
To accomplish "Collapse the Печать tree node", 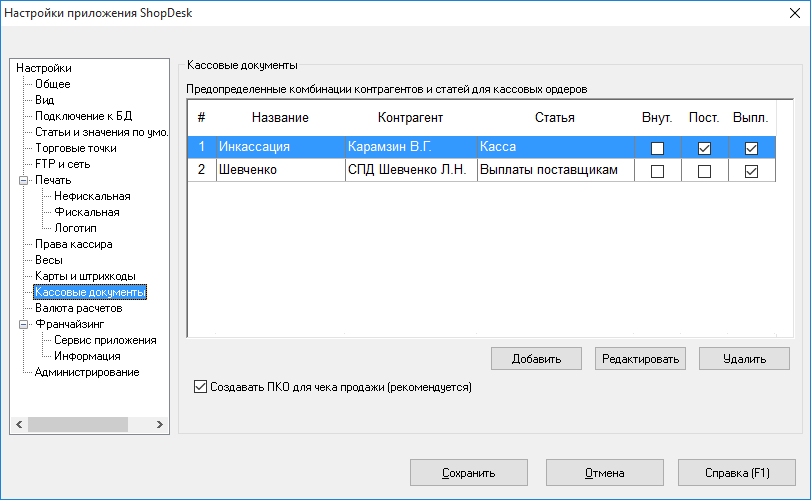I will [x=23, y=180].
